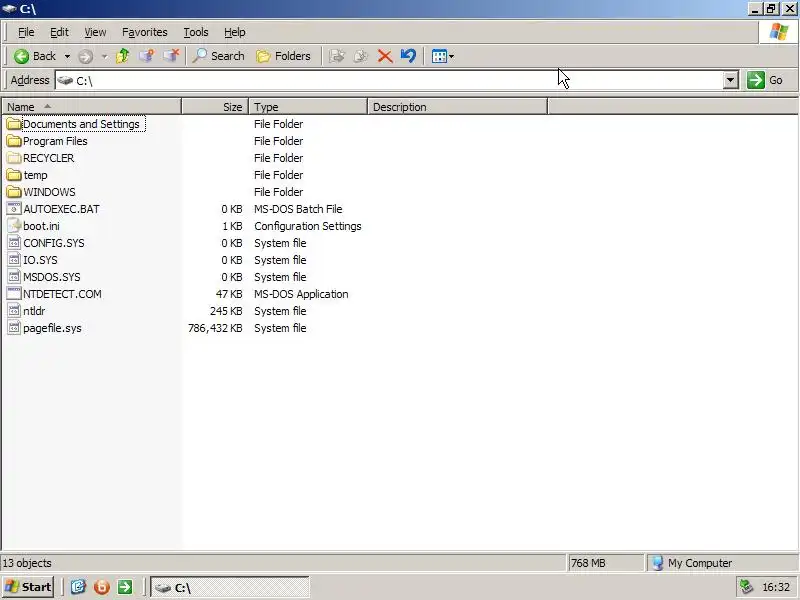The image size is (800, 600).
Task: Open the Favorites menu
Action: coord(144,32)
